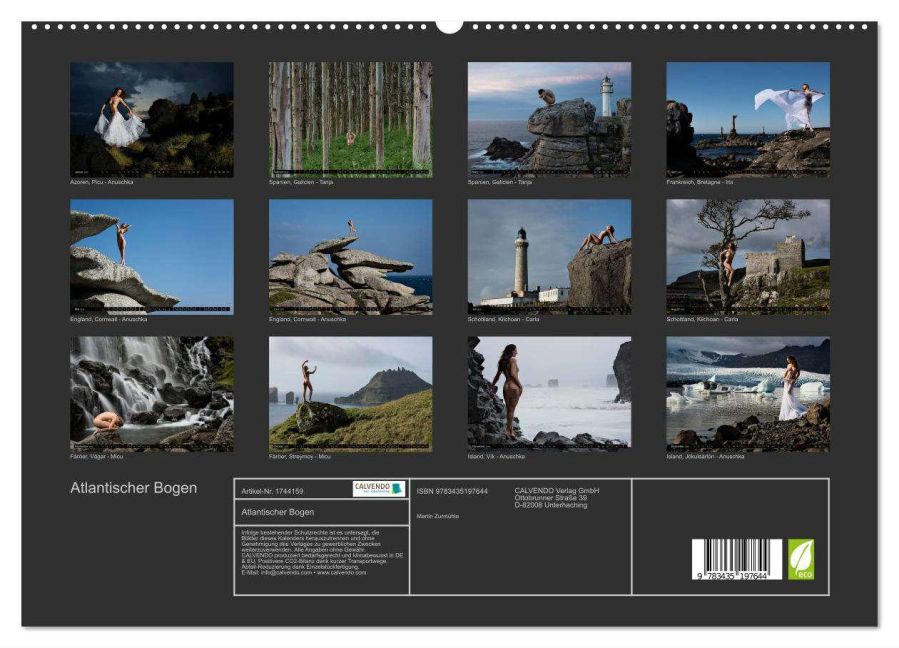Screen dimensions: 899x648
Task: Select the Schottland castle ruin and tree thumbnail
Action: 748,256
